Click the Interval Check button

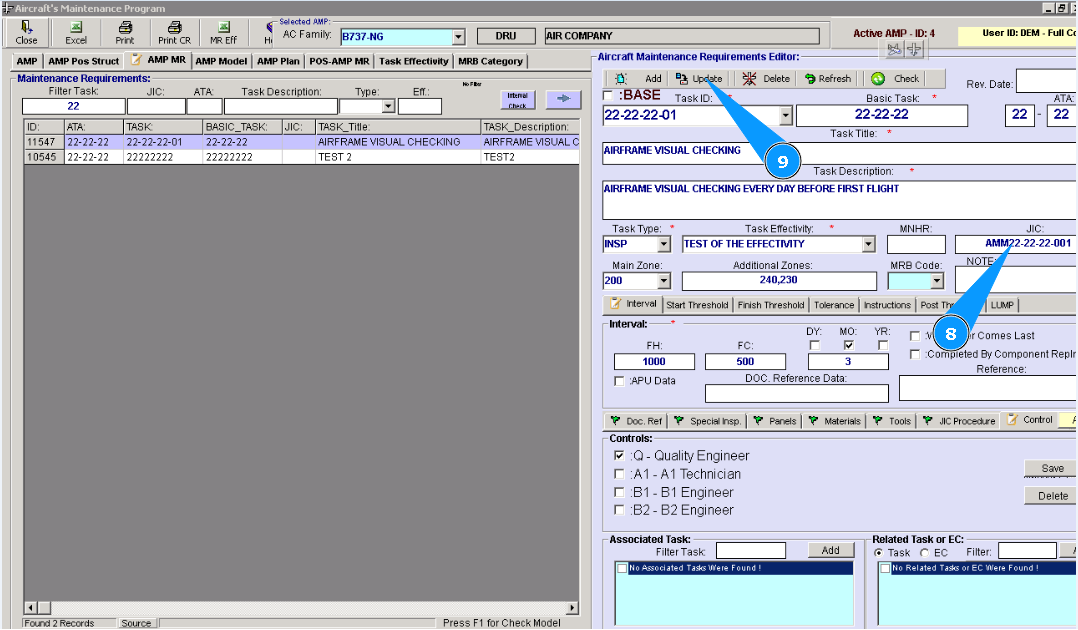(518, 100)
